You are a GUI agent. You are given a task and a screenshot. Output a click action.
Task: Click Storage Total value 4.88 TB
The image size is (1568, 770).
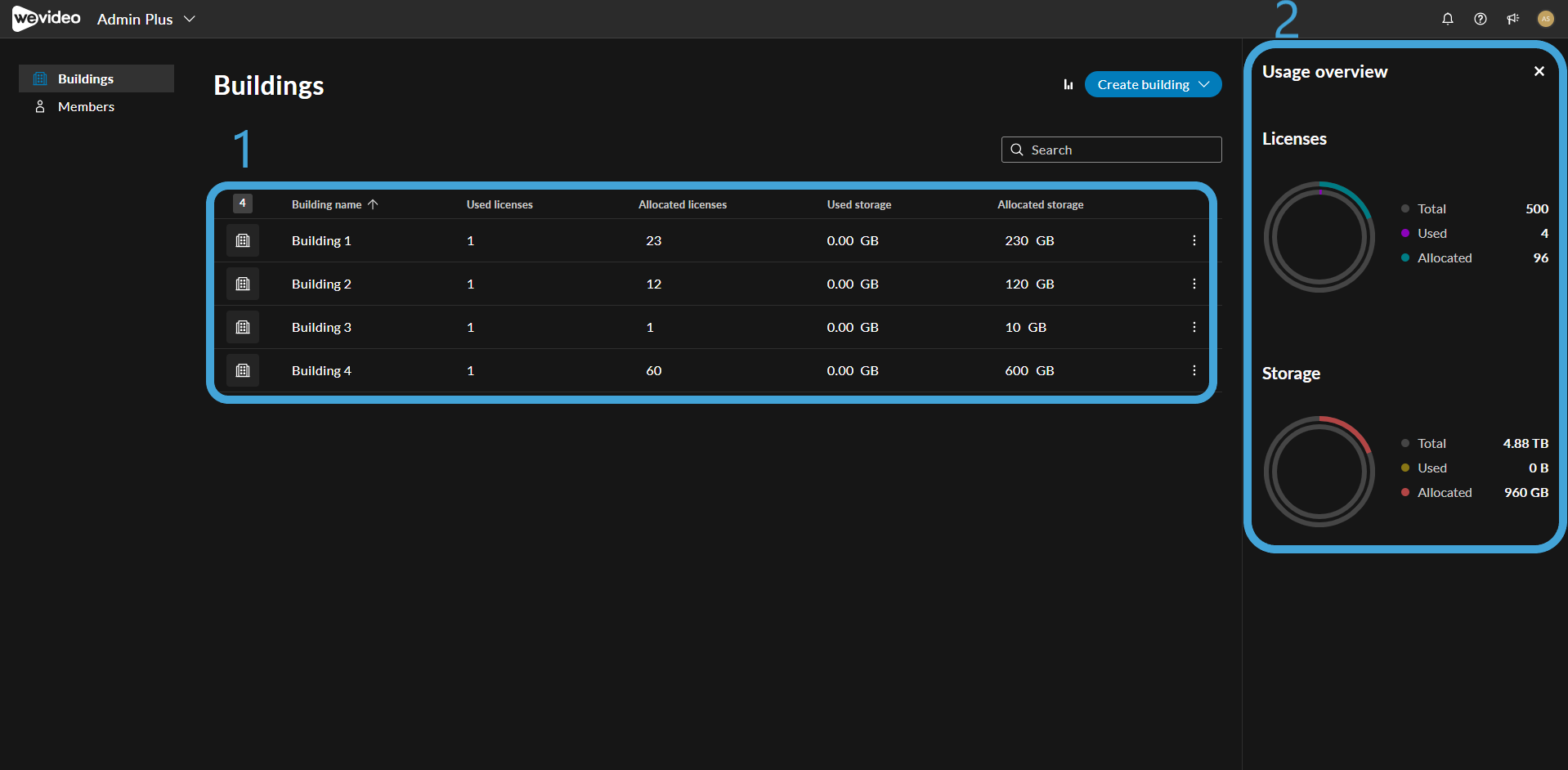coord(1525,443)
